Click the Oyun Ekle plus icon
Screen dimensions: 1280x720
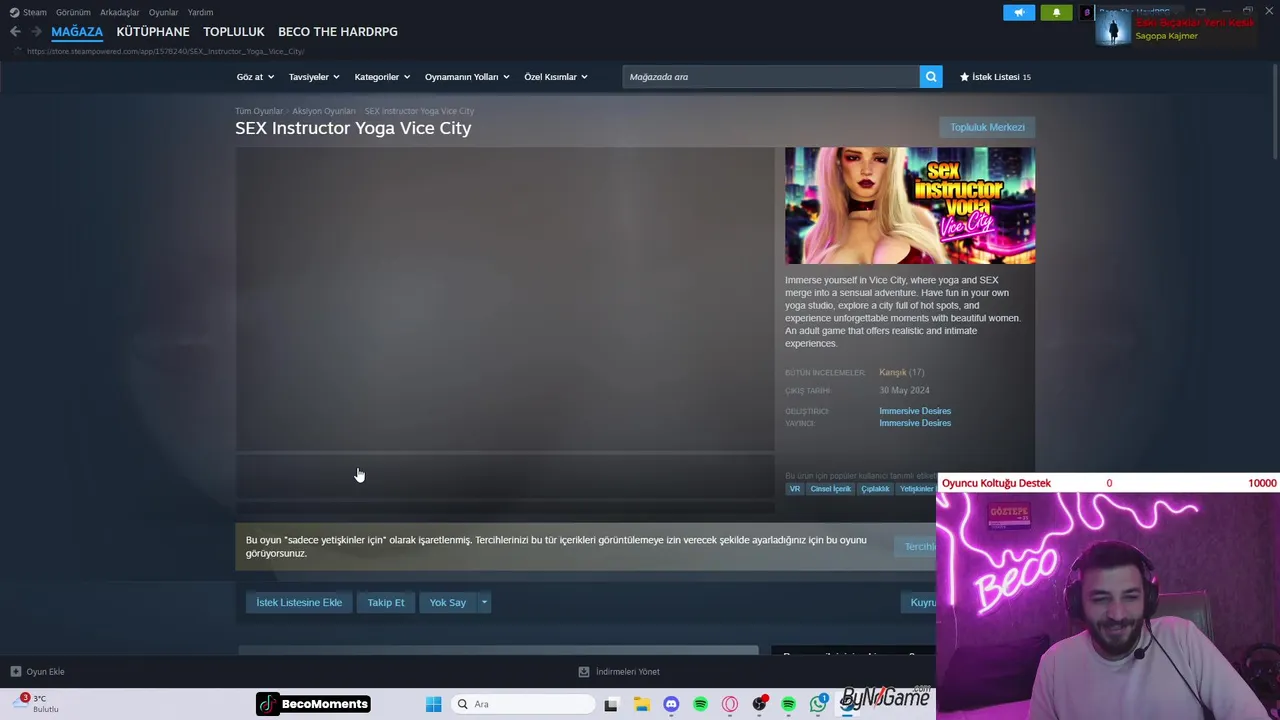16,672
